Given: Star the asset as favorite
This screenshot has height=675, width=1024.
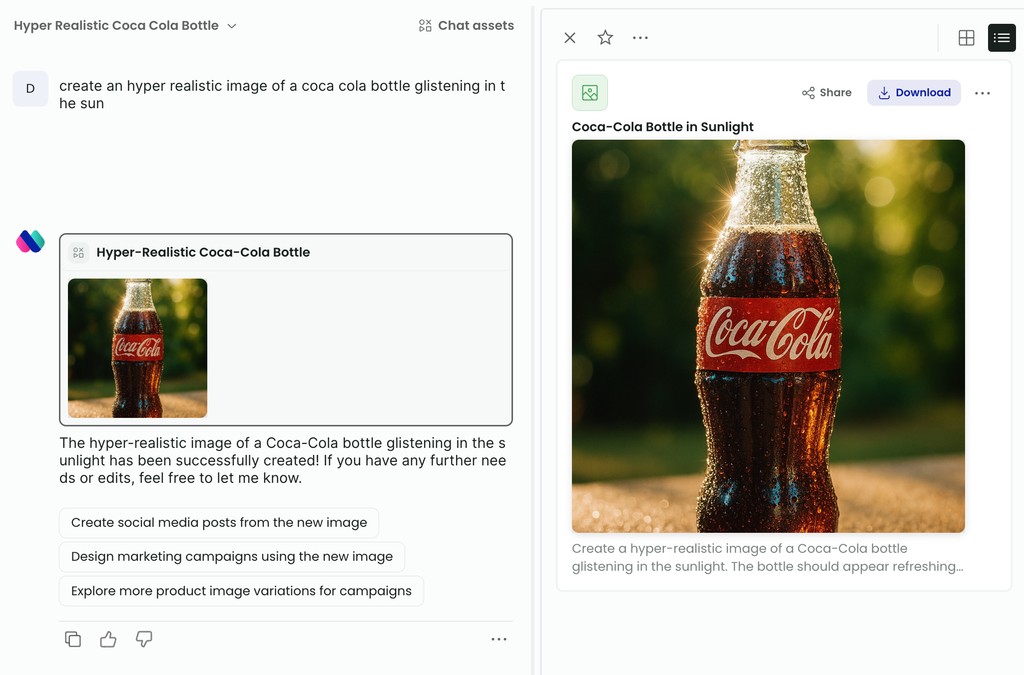Looking at the screenshot, I should [605, 38].
